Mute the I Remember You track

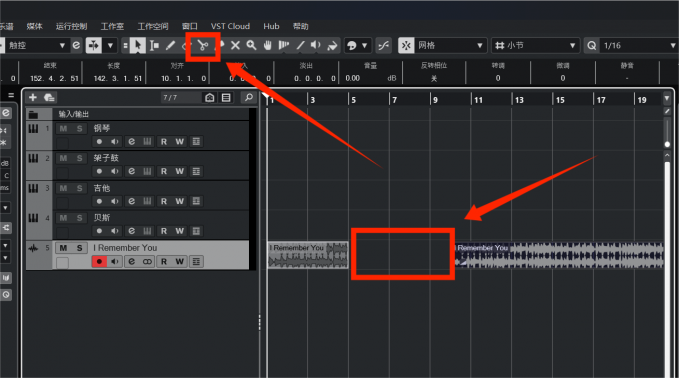tap(63, 248)
